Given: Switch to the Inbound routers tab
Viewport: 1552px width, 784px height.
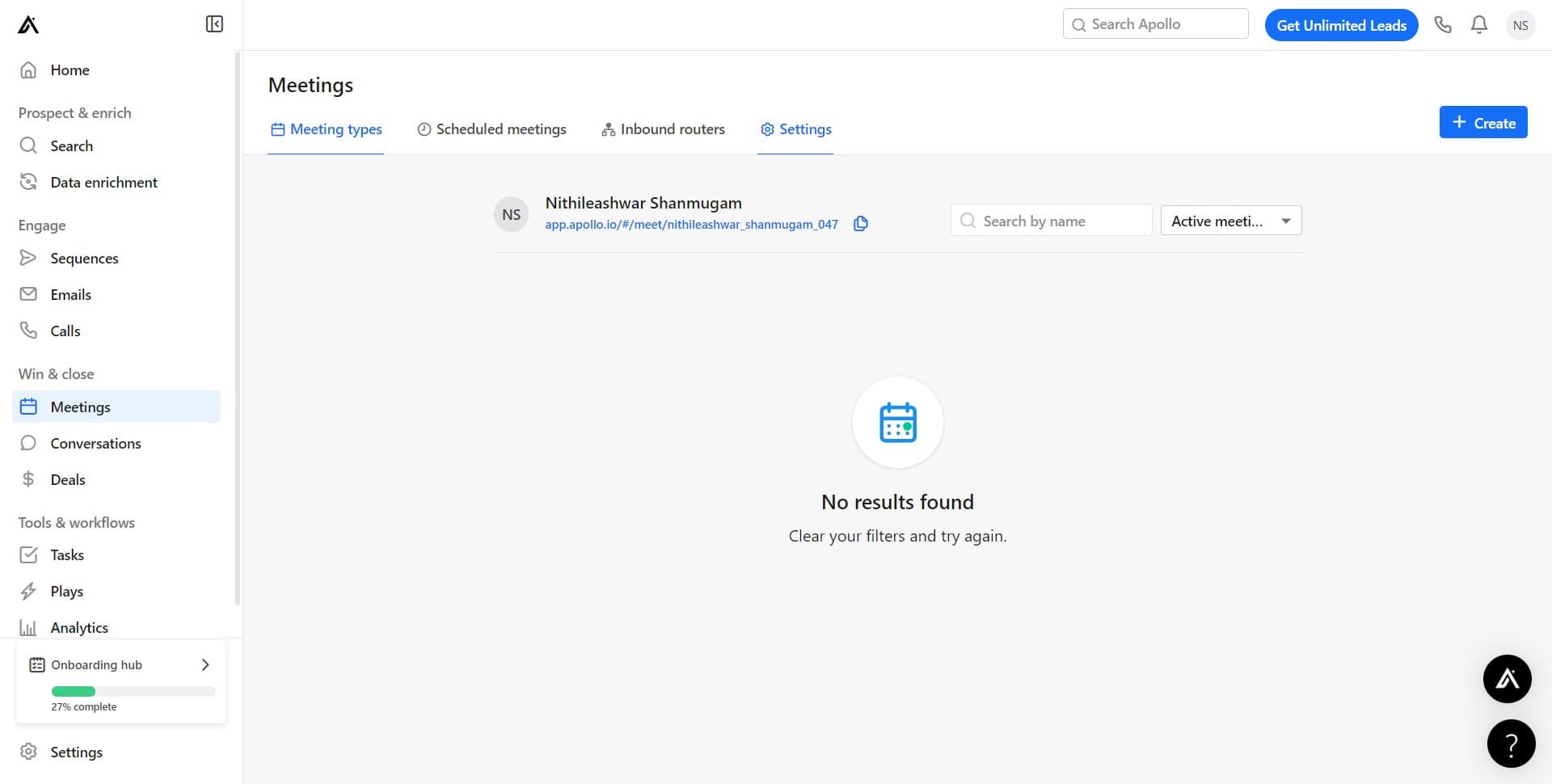Looking at the screenshot, I should pyautogui.click(x=663, y=129).
